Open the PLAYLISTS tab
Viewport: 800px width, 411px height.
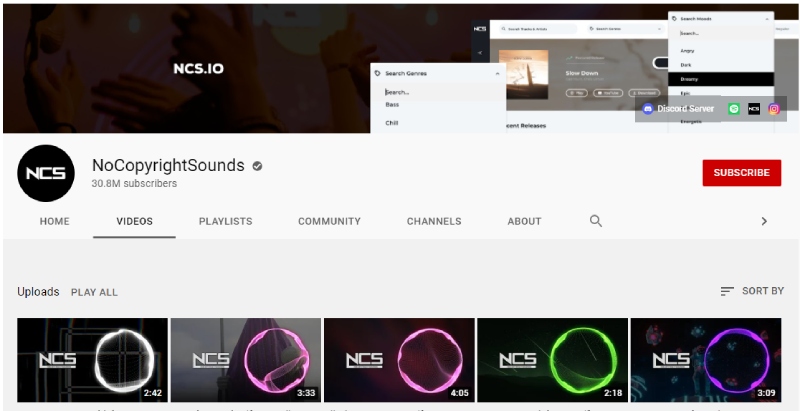point(225,221)
